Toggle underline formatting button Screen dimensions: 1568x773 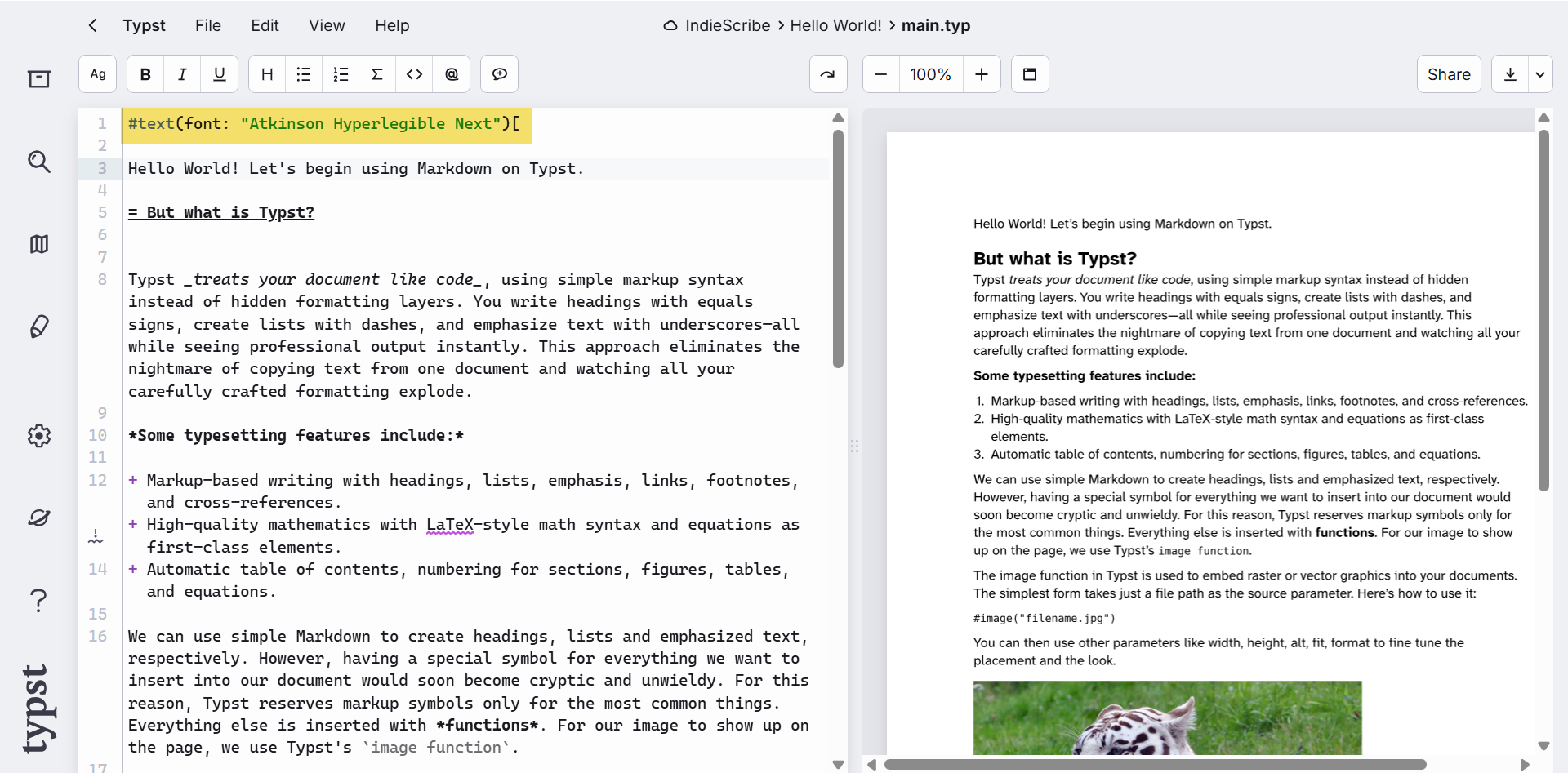point(219,74)
